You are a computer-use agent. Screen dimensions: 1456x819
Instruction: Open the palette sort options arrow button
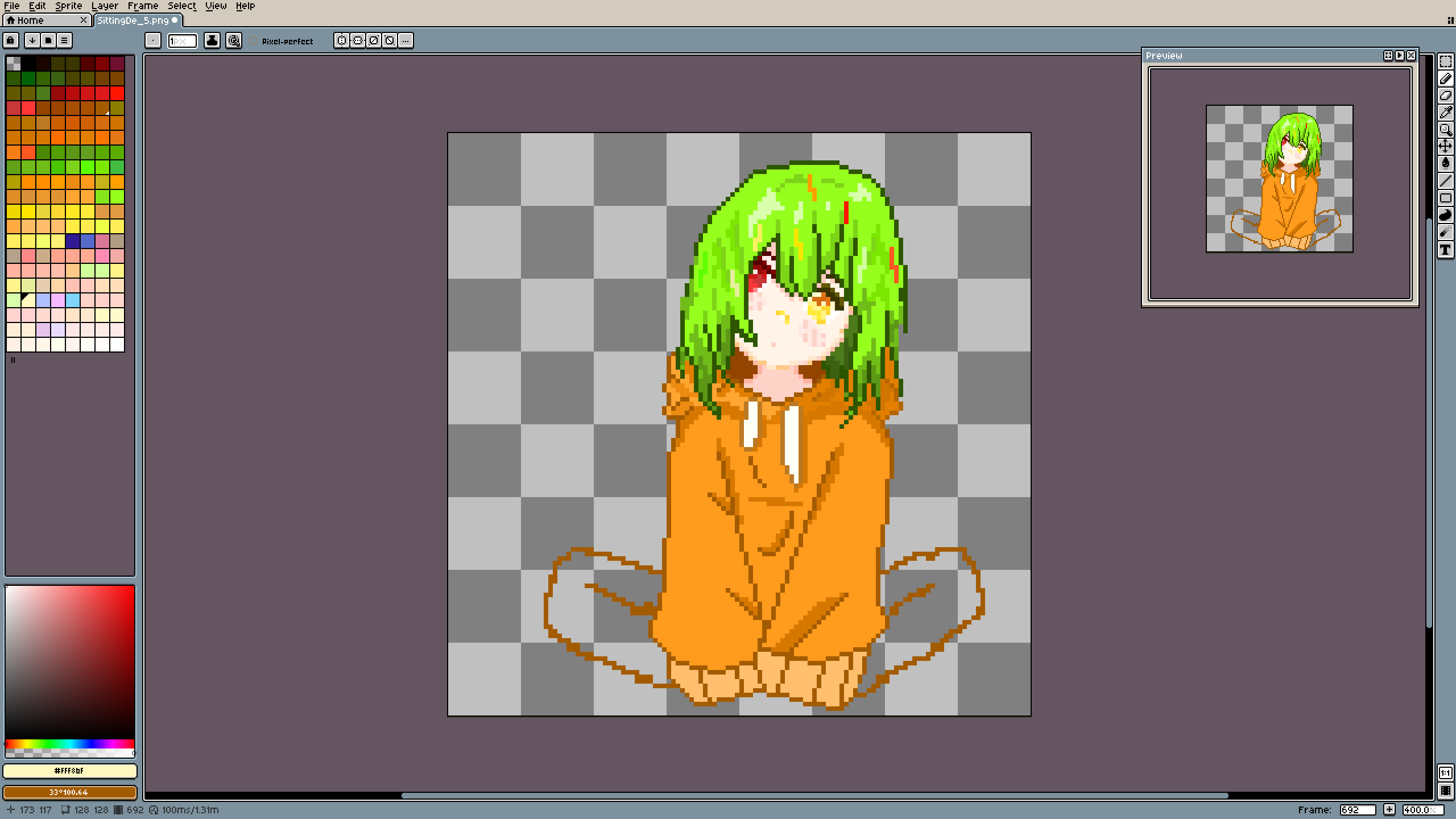coord(32,40)
